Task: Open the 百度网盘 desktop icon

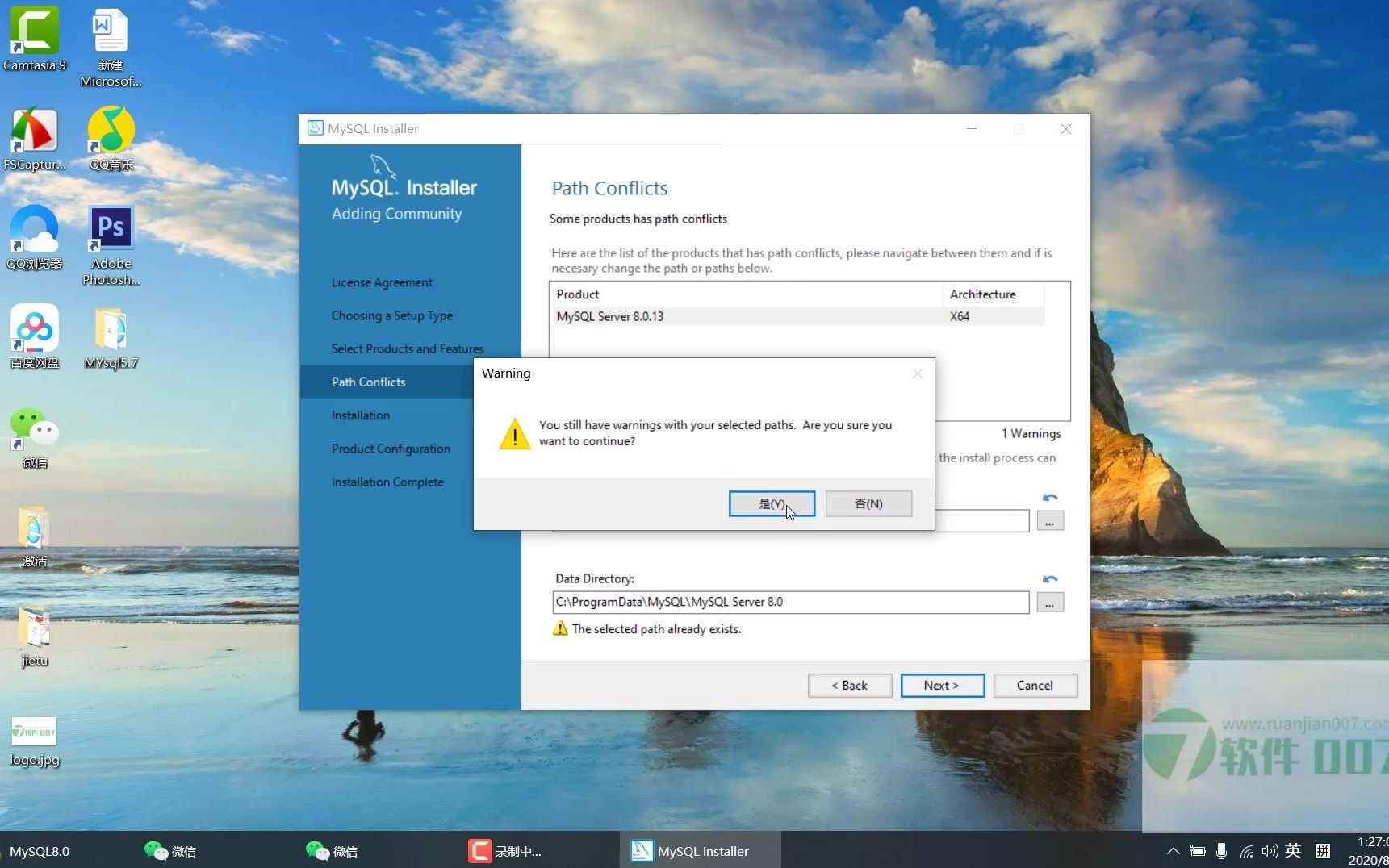Action: (x=35, y=337)
